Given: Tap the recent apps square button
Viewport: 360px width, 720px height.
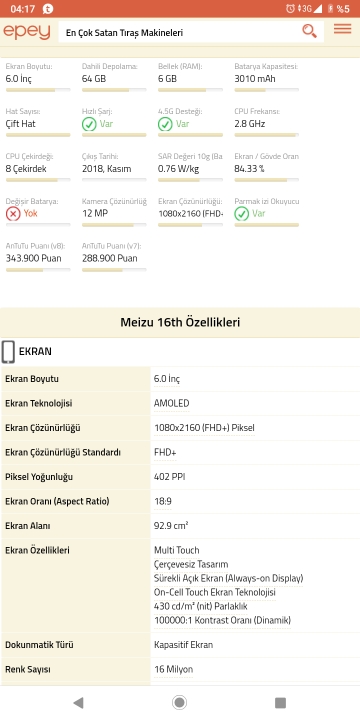Looking at the screenshot, I should tap(280, 703).
